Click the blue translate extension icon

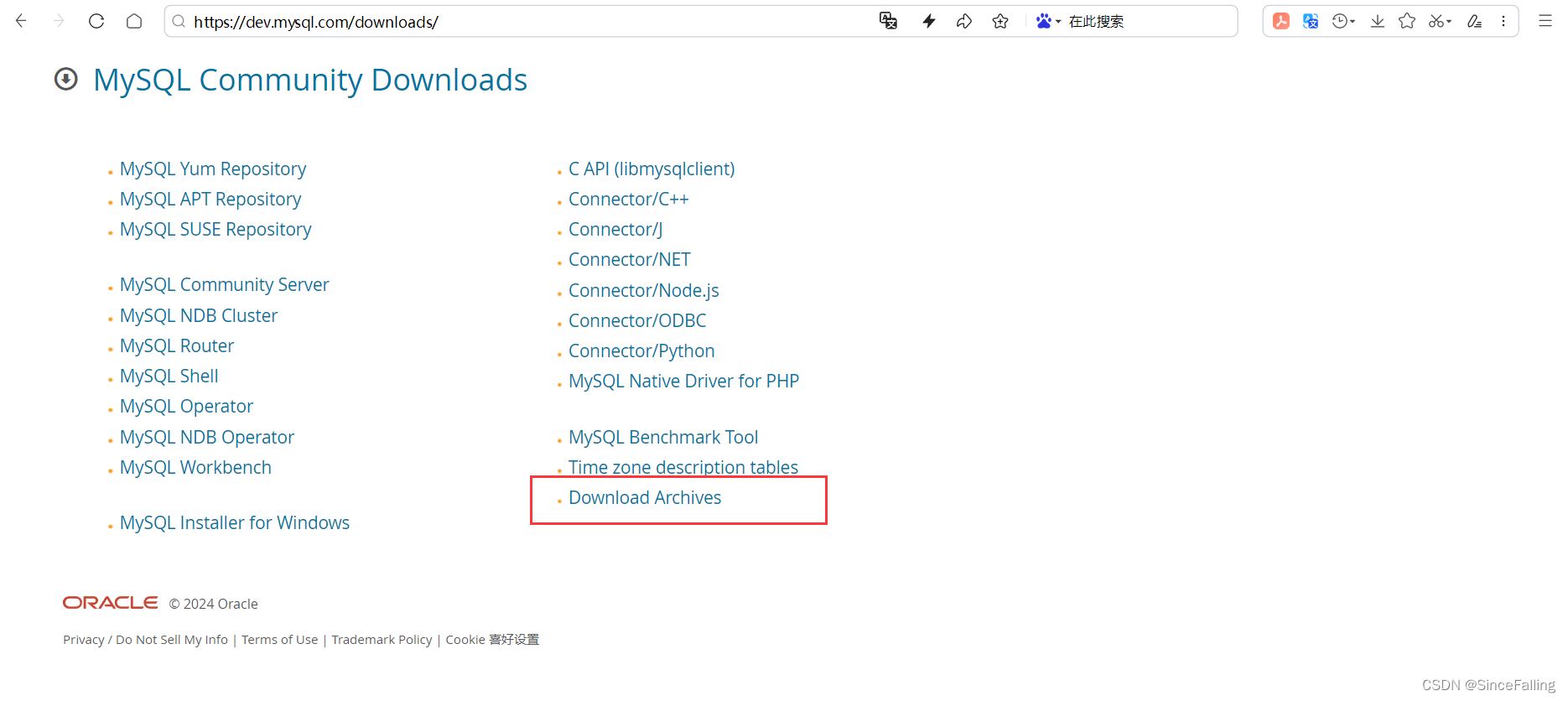pyautogui.click(x=1311, y=21)
